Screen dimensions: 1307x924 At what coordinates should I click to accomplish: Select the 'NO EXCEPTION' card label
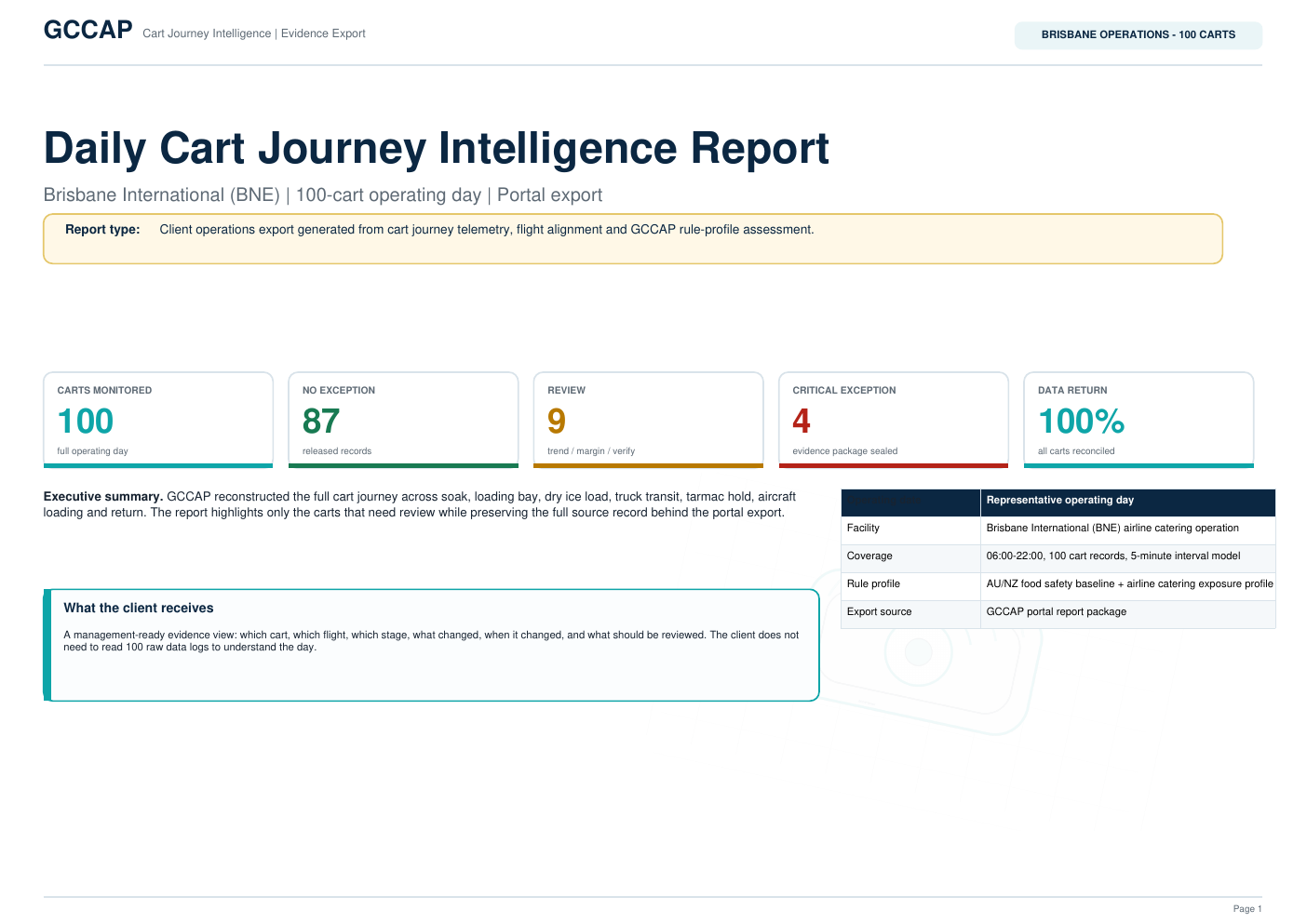[x=339, y=391]
